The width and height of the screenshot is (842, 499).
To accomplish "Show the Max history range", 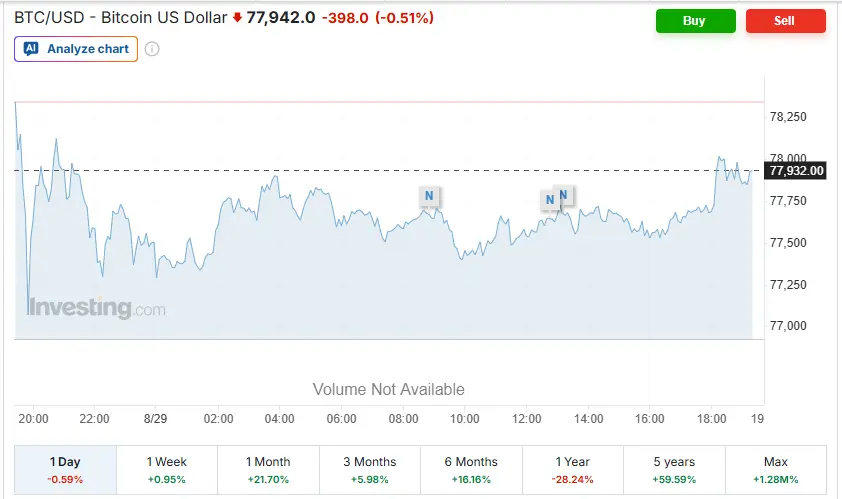I will tap(775, 469).
